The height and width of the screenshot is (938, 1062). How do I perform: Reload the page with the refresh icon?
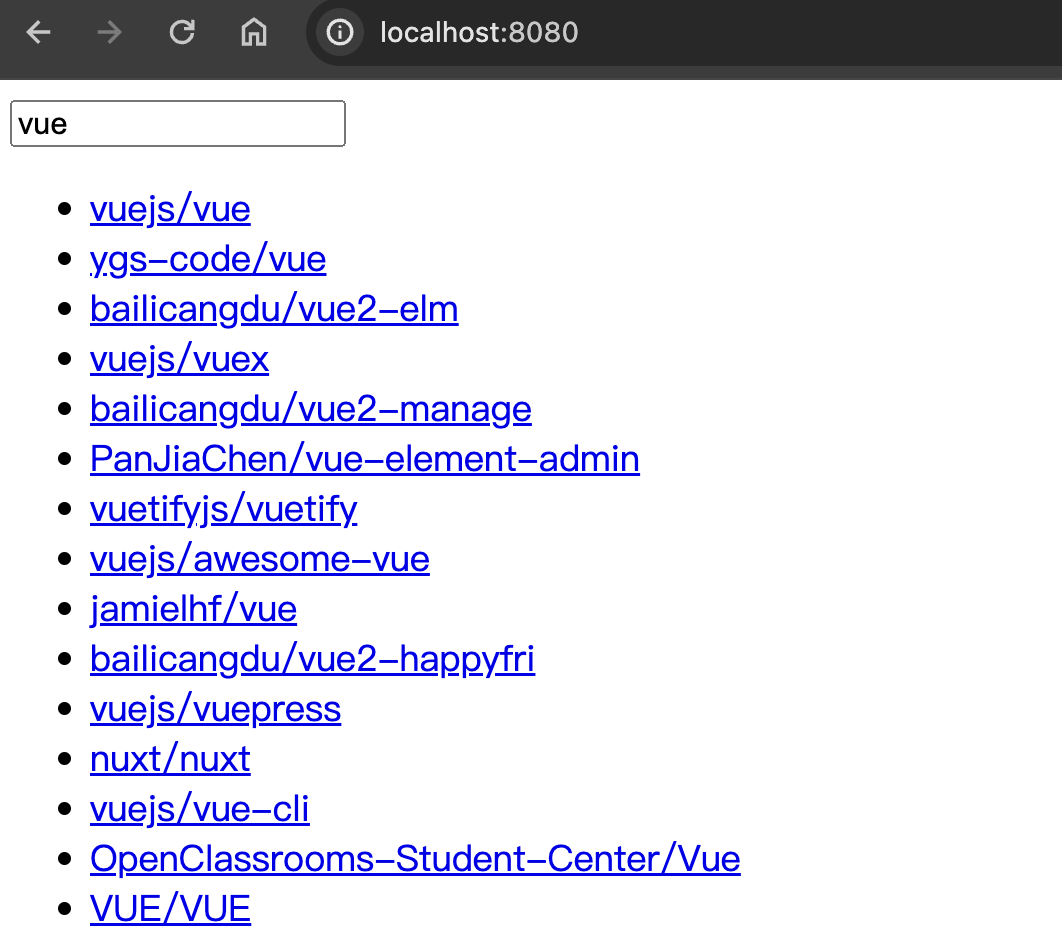pos(182,32)
